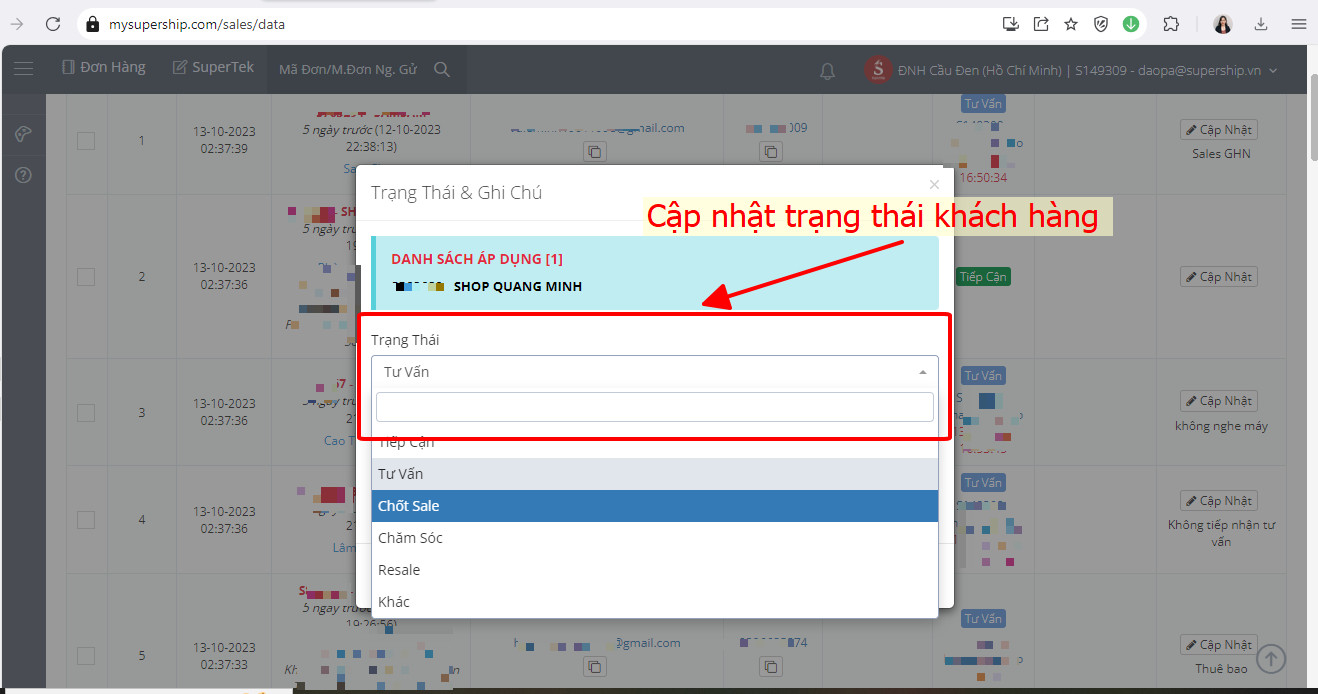Toggle the hamburger sidebar menu

coord(23,68)
